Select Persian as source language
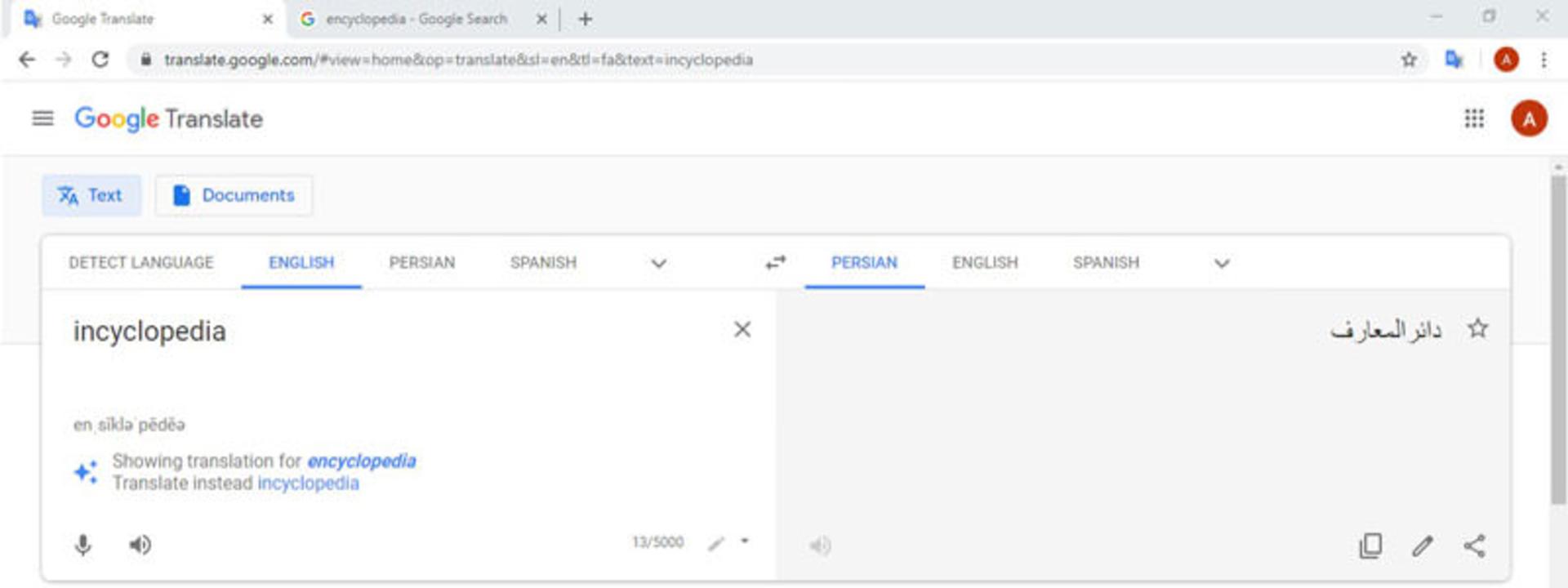 [x=422, y=262]
